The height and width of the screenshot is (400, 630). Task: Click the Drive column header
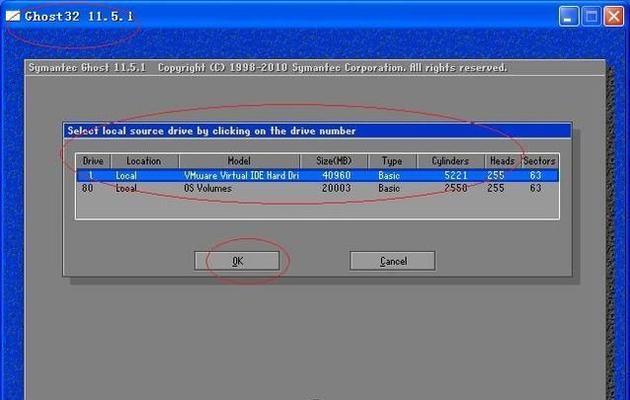tap(93, 161)
